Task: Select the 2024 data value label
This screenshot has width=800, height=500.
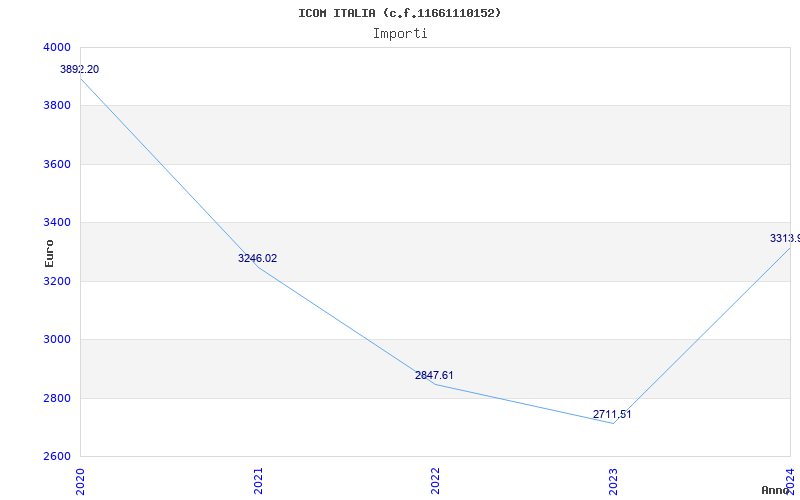Action: 784,238
